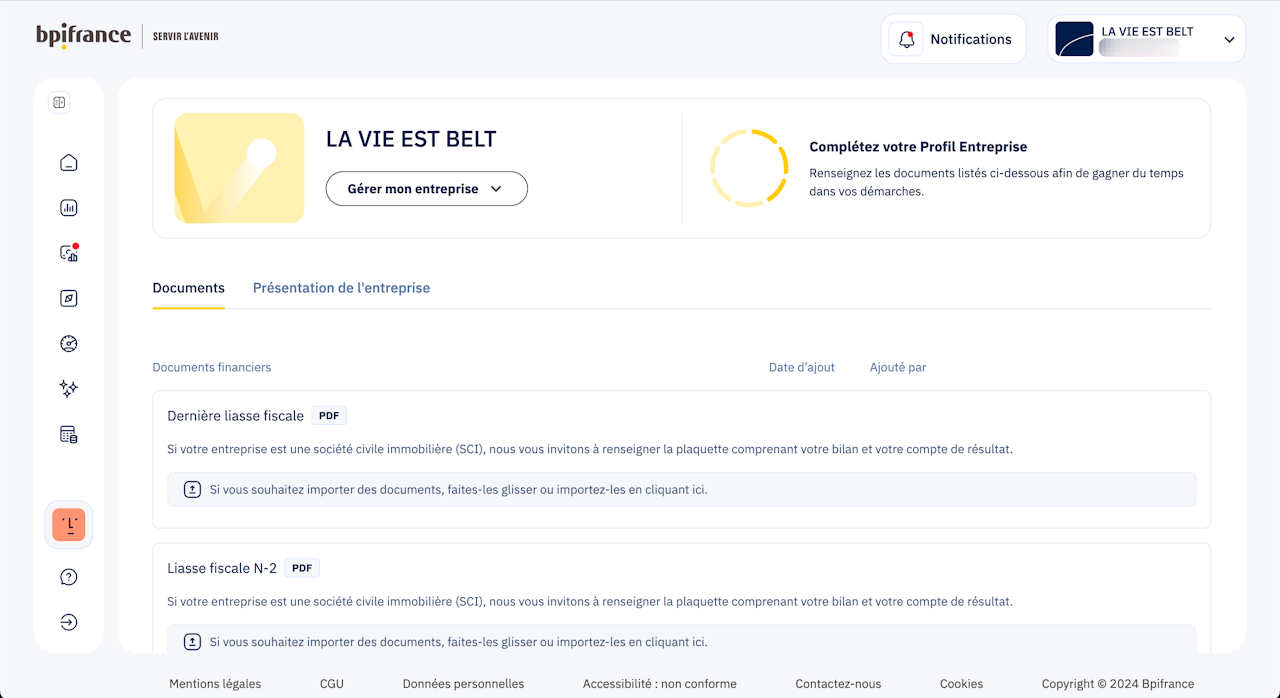The image size is (1280, 698).
Task: Open the home icon in sidebar
Action: click(69, 163)
